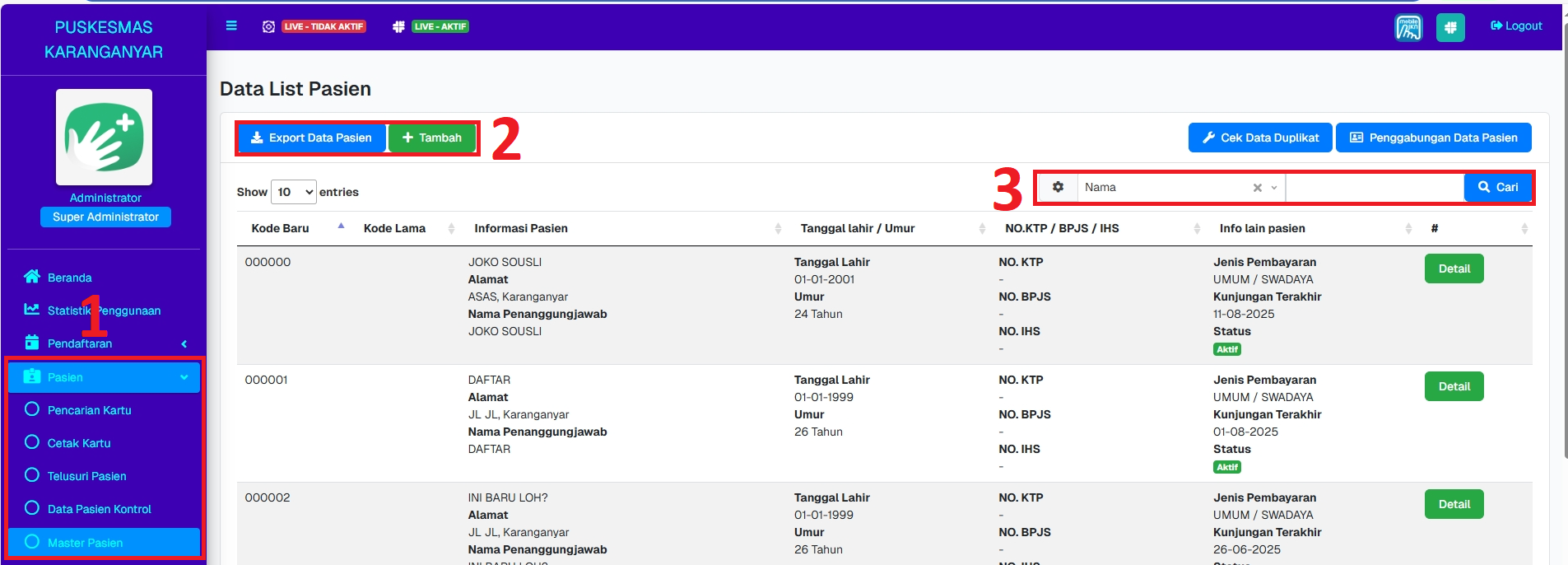Image resolution: width=1568 pixels, height=565 pixels.
Task: Open Statistik Penggunaan in sidebar
Action: click(104, 311)
